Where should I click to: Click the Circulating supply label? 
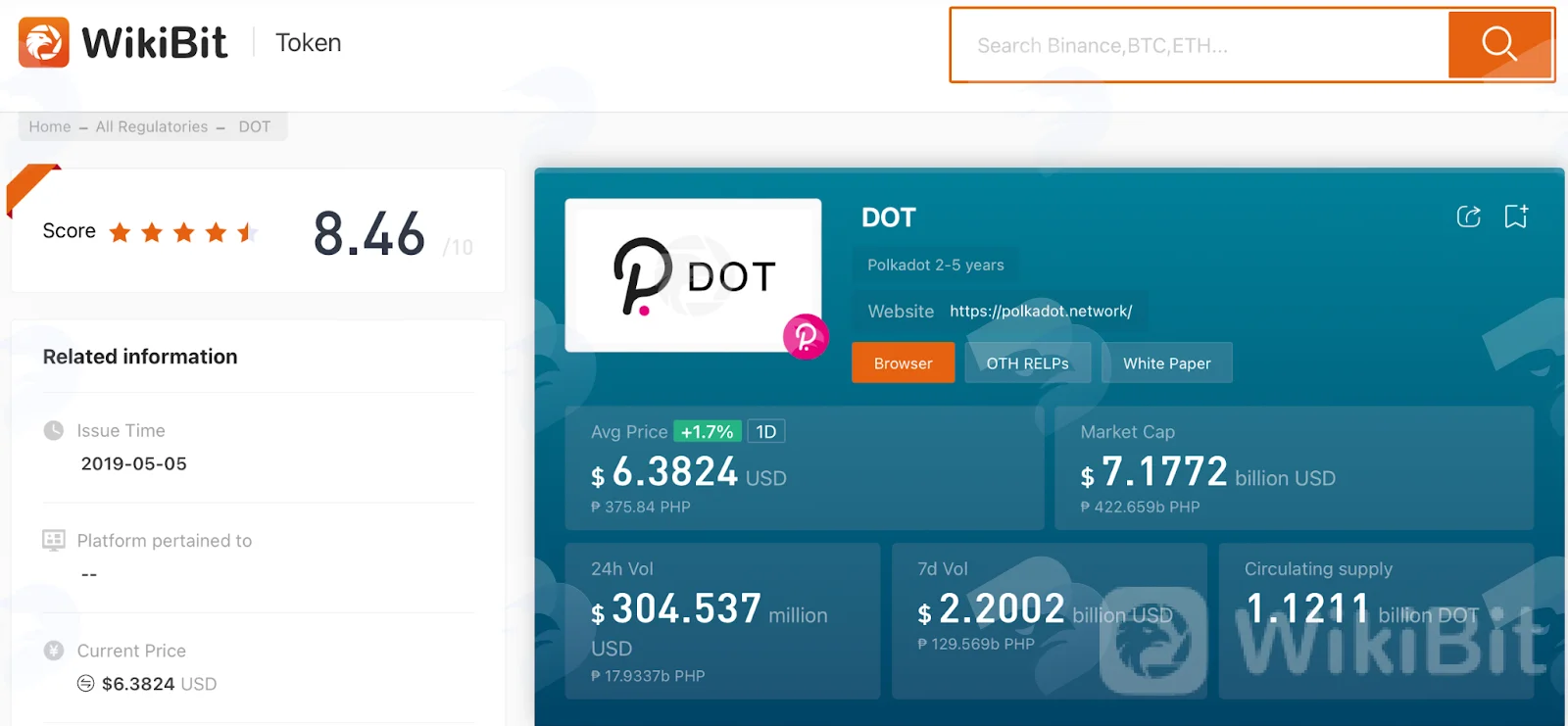(x=1318, y=569)
